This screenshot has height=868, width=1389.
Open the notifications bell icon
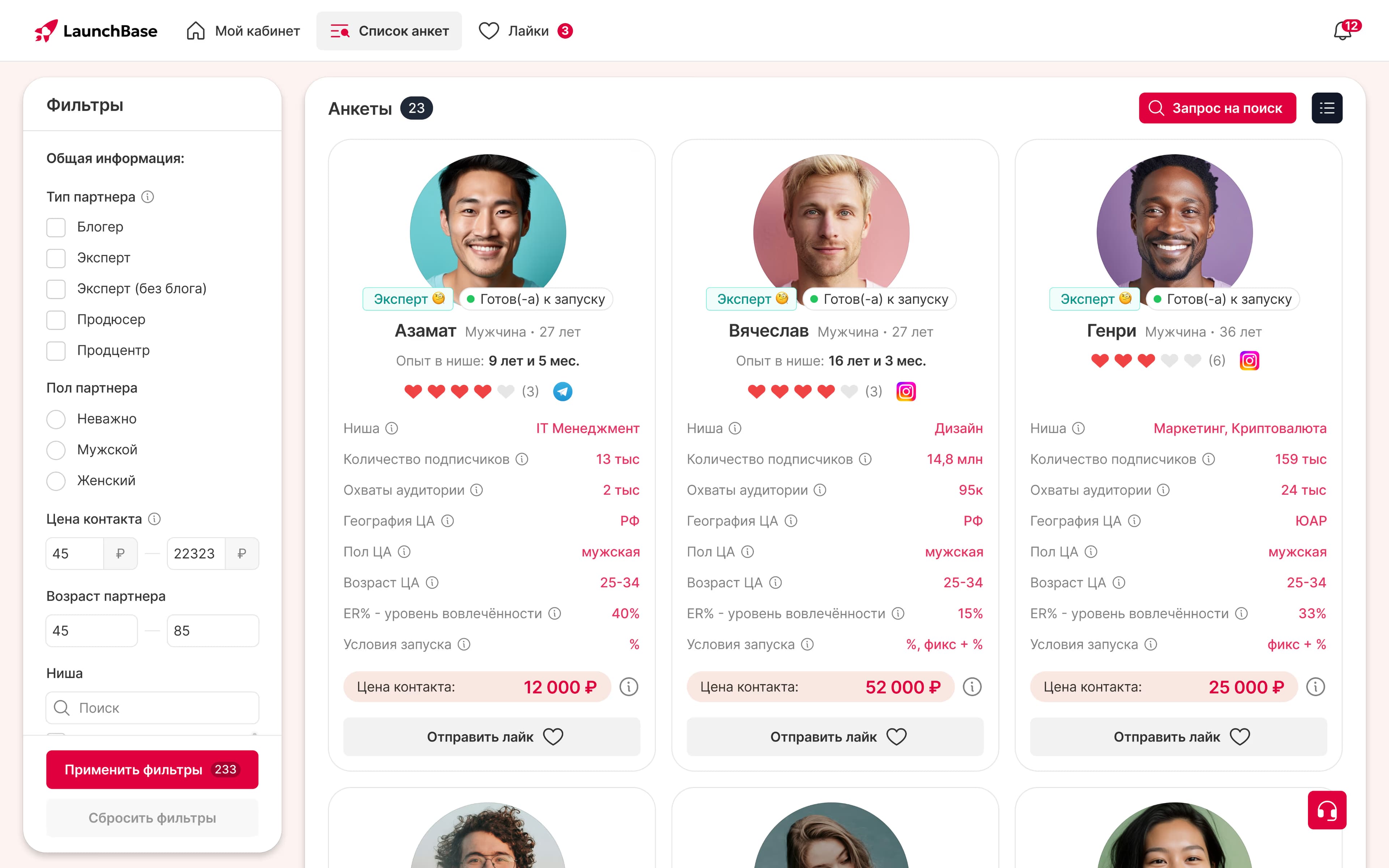[x=1342, y=31]
